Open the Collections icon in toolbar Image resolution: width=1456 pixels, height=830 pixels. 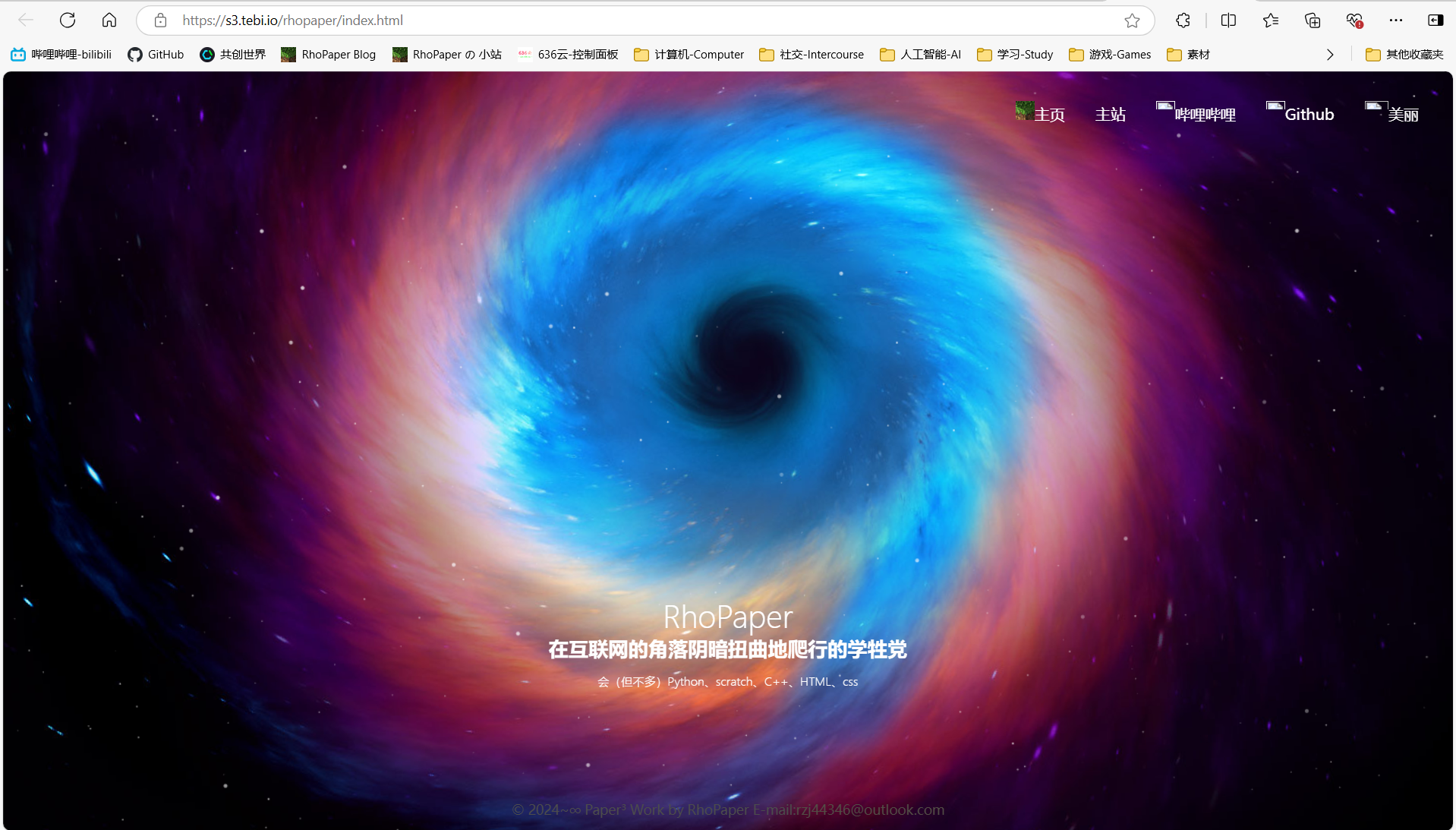pyautogui.click(x=1313, y=21)
